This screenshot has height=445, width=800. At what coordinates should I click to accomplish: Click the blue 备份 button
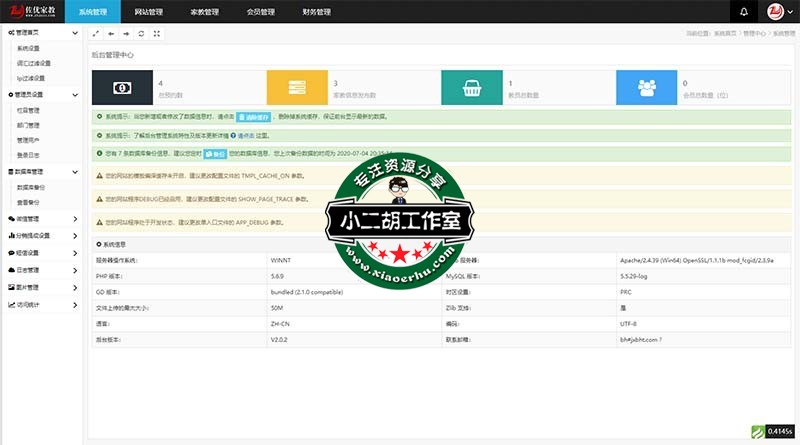click(215, 154)
